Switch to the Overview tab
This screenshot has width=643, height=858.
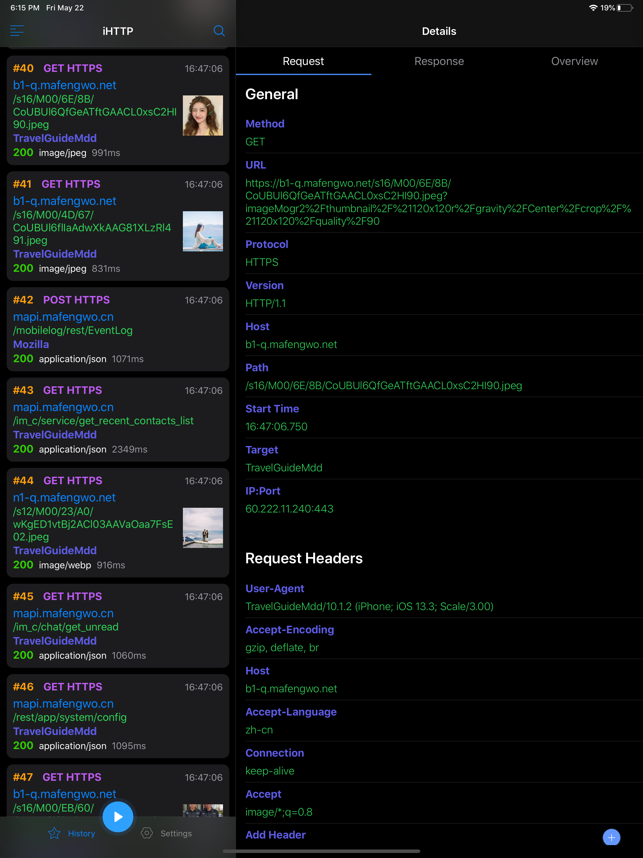pos(574,61)
